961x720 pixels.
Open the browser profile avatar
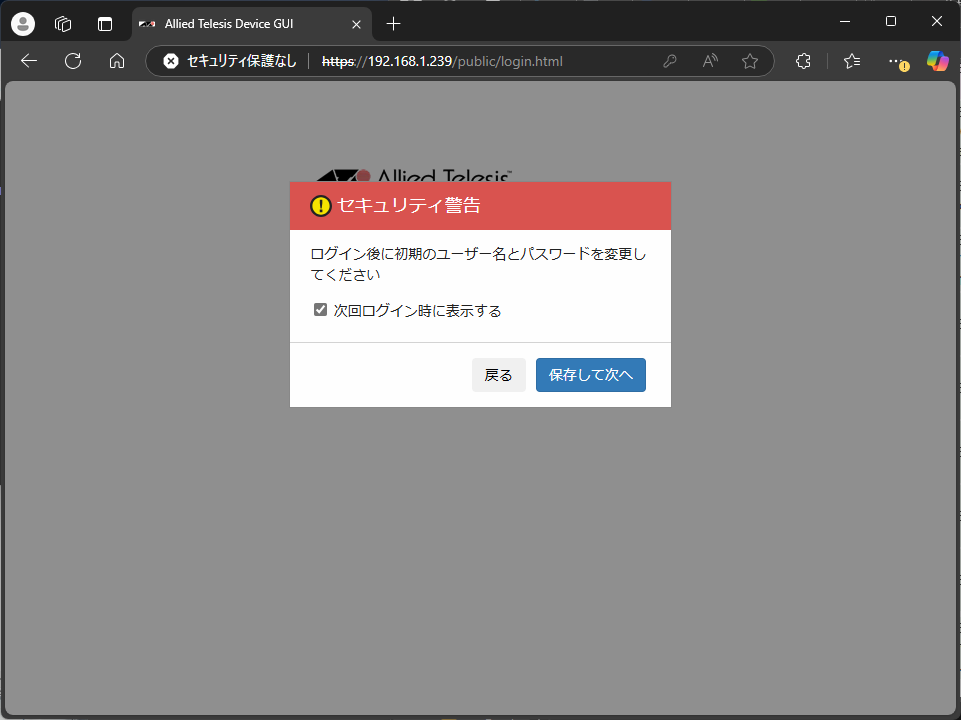coord(22,23)
